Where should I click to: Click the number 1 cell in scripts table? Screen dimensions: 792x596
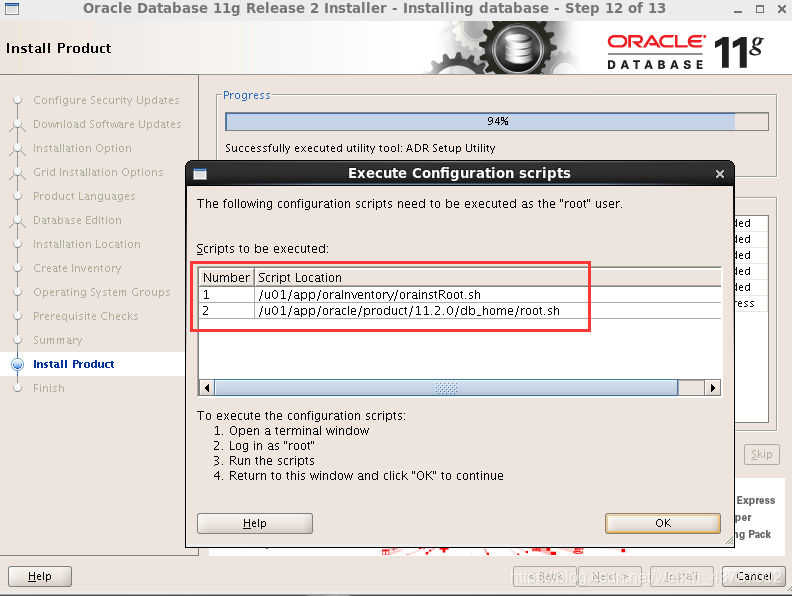click(x=226, y=294)
